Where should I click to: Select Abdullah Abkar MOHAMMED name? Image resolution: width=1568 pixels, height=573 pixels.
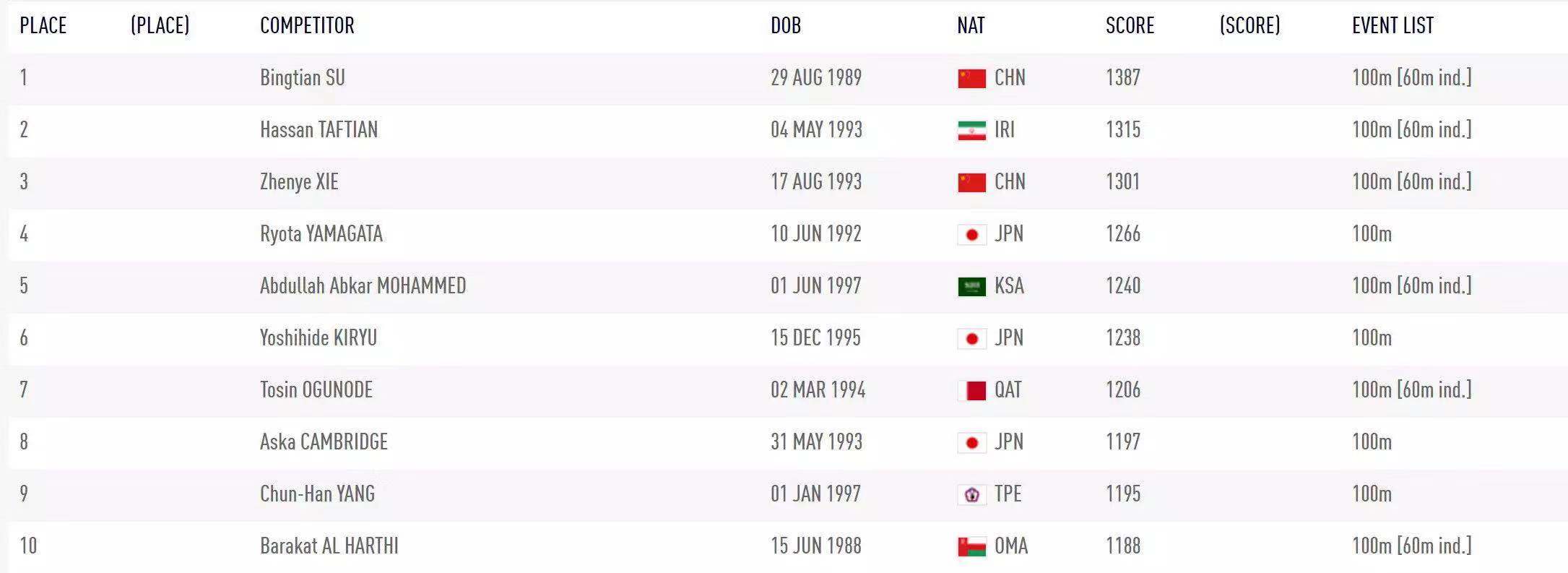pos(363,286)
